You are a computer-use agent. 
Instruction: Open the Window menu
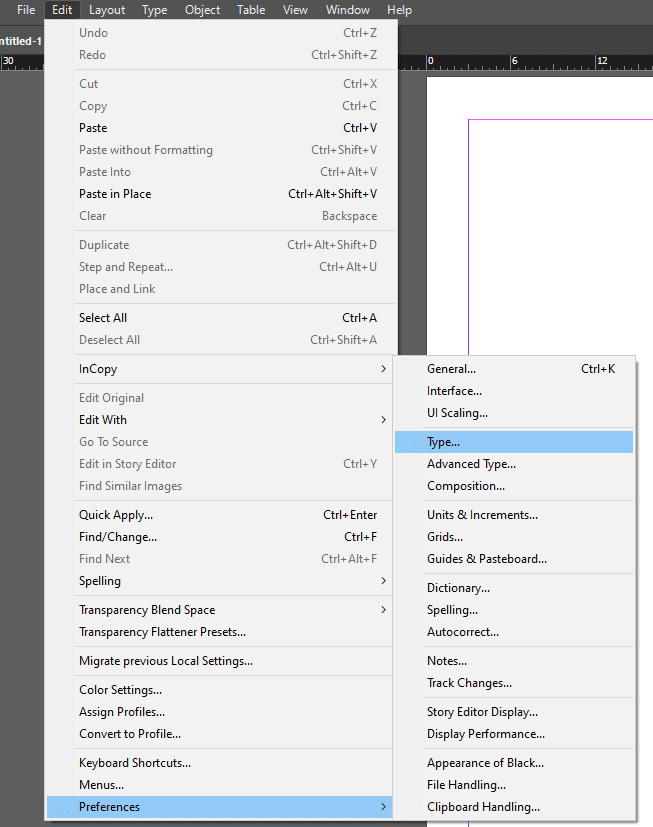pos(348,10)
